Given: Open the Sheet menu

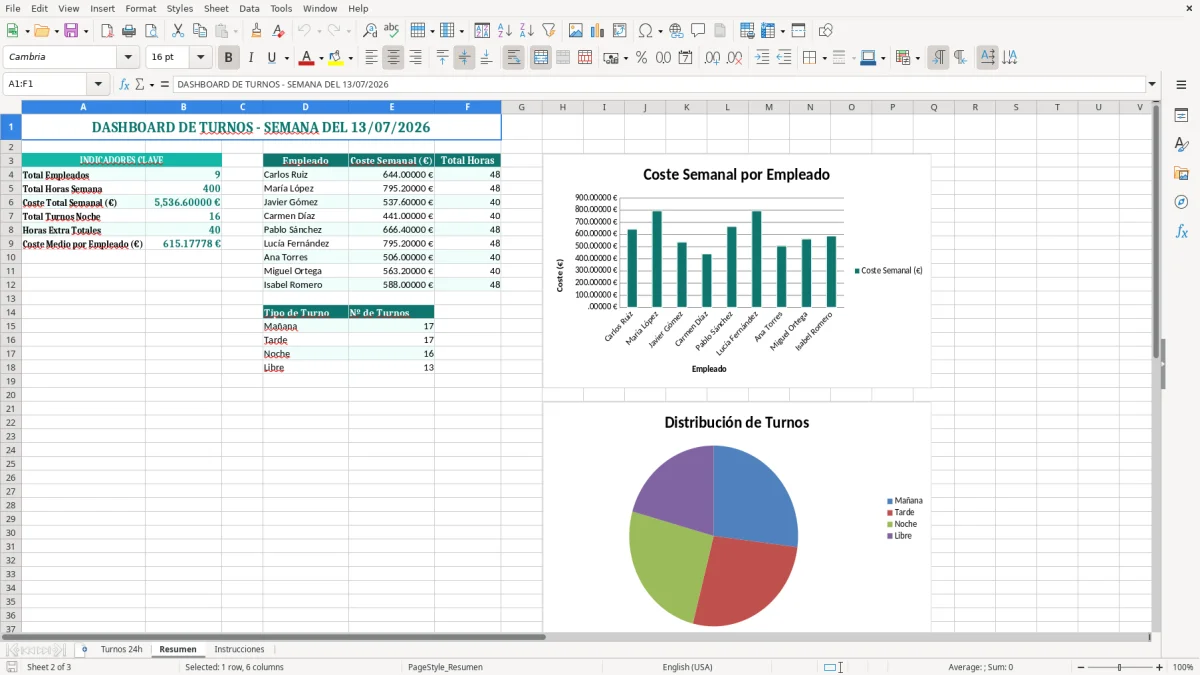Looking at the screenshot, I should [216, 8].
